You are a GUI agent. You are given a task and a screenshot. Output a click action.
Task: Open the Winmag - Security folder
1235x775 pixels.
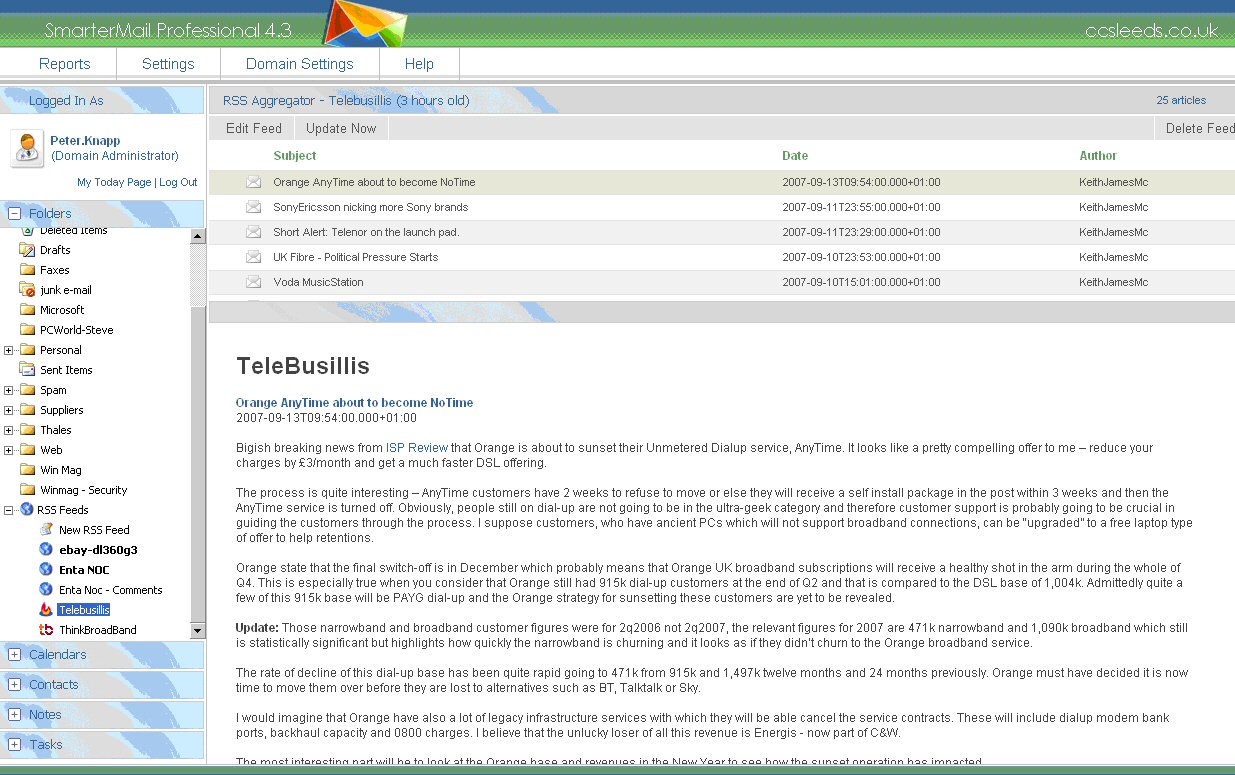84,490
